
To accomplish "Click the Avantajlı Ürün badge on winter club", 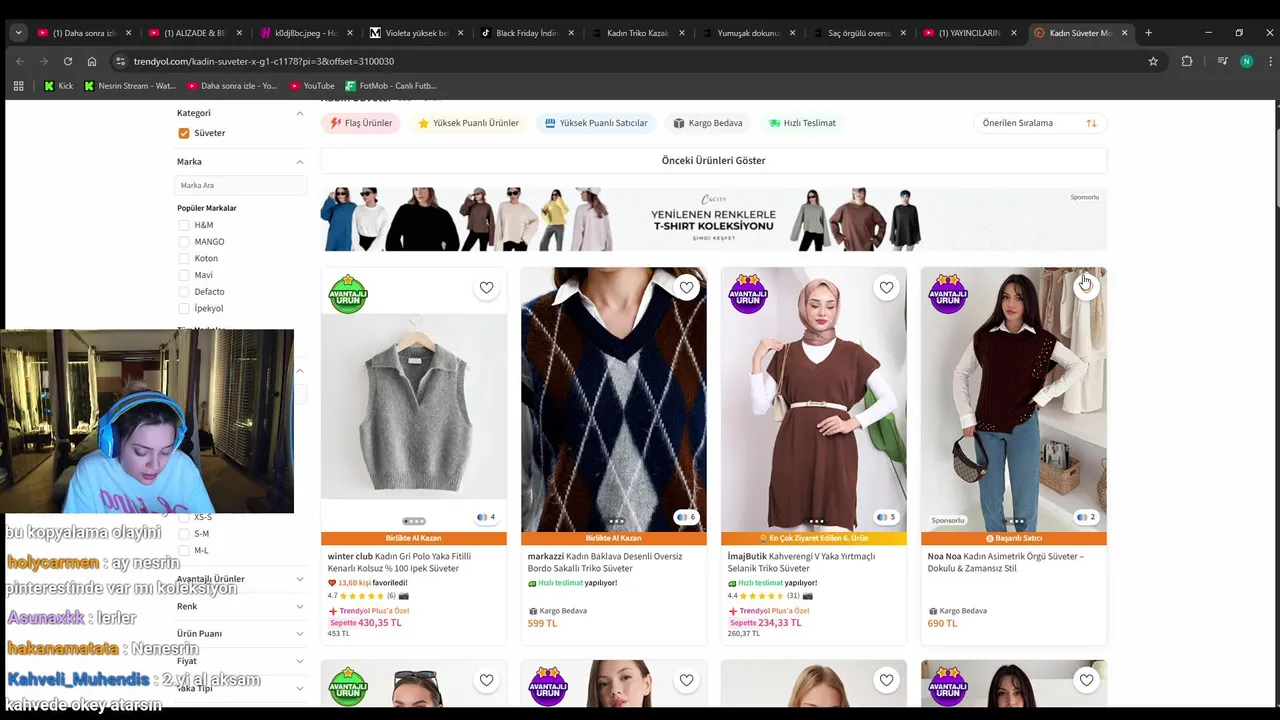I will click(348, 294).
